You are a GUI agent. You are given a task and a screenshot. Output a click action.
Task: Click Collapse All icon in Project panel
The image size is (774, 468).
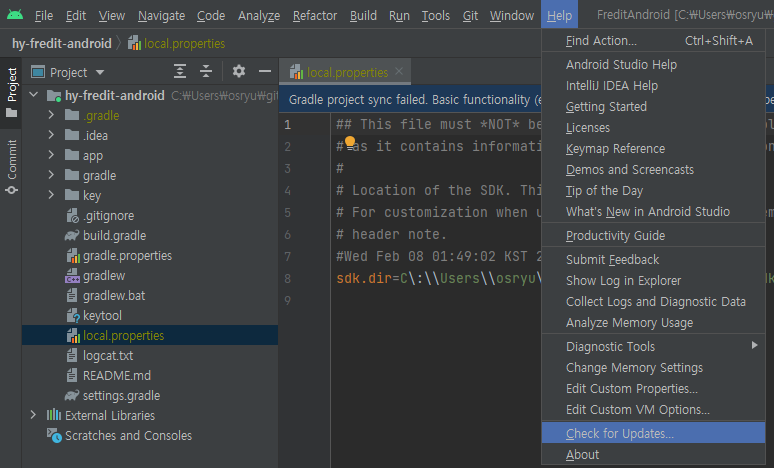(206, 72)
